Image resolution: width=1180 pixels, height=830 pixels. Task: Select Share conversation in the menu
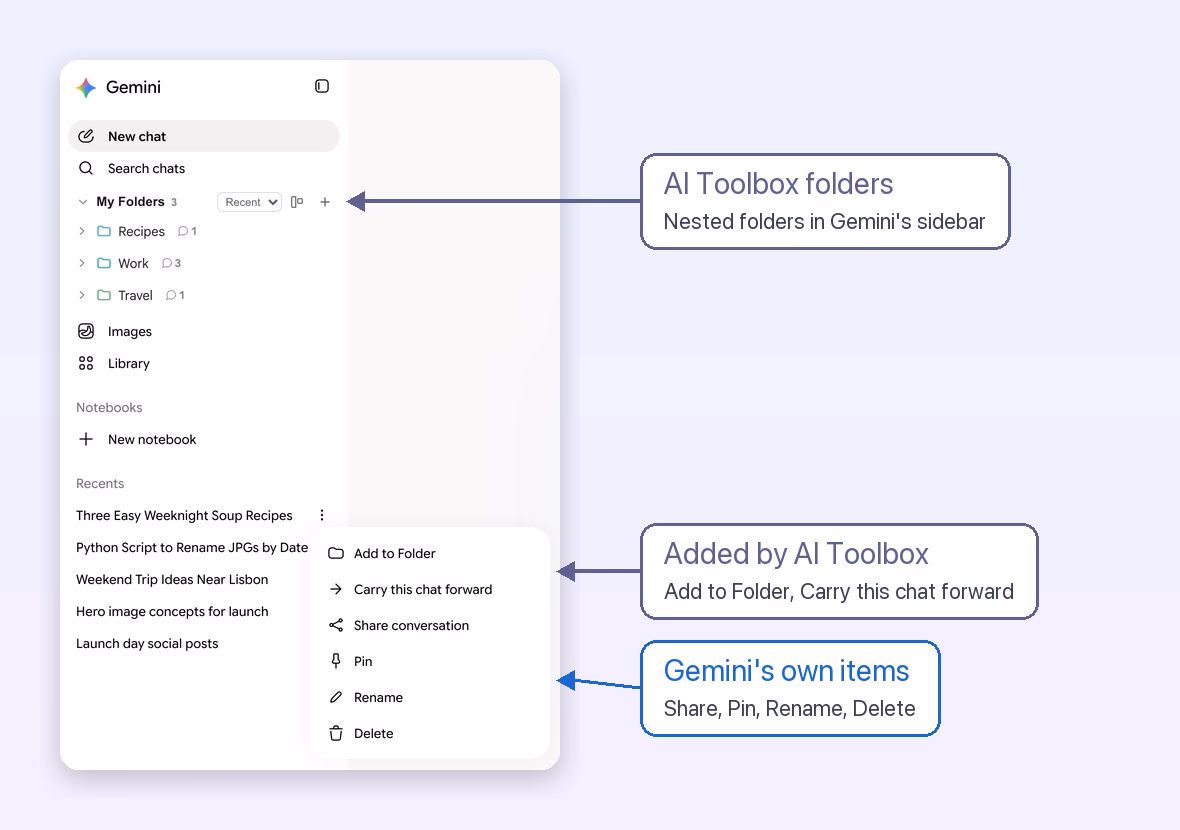(x=430, y=626)
